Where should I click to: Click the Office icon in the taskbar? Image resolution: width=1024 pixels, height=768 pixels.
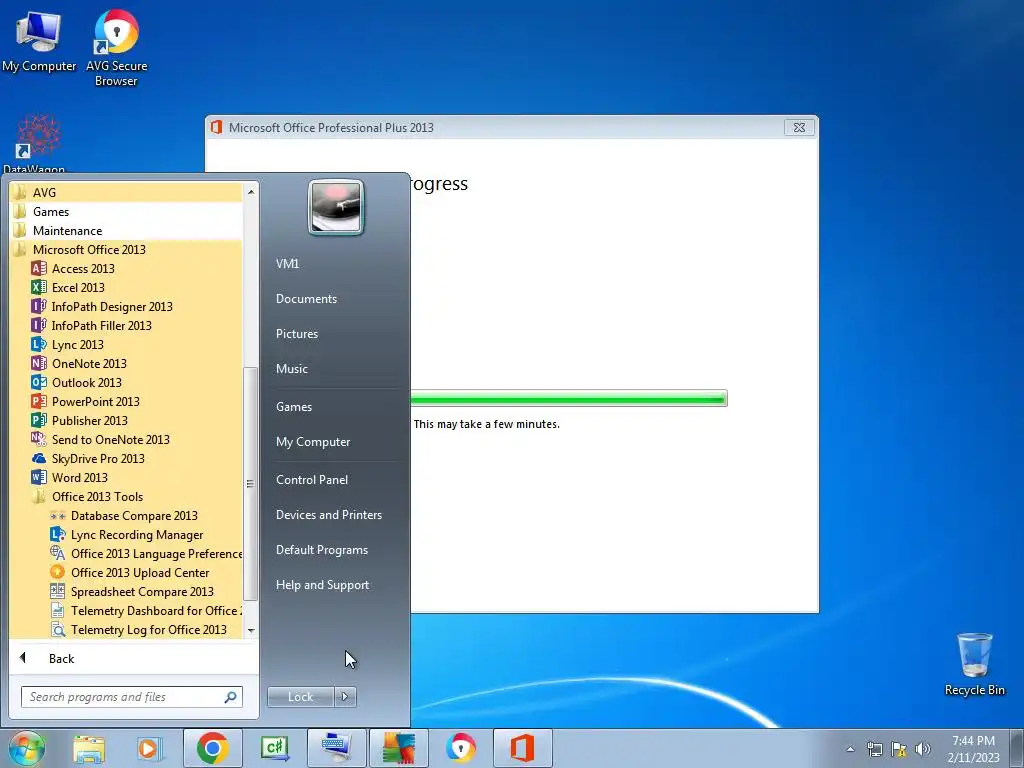[522, 748]
